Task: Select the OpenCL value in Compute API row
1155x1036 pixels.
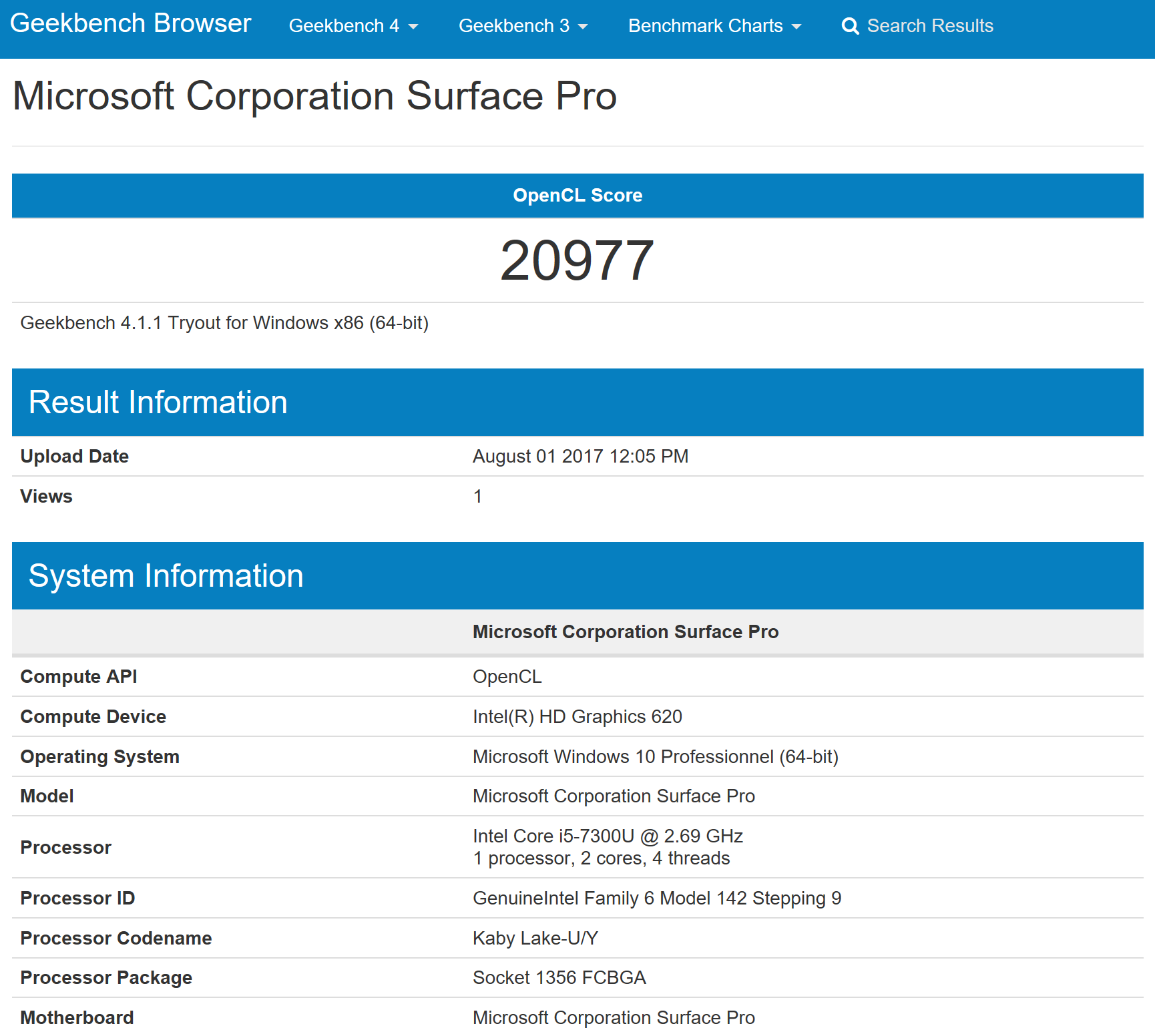Action: (x=507, y=677)
